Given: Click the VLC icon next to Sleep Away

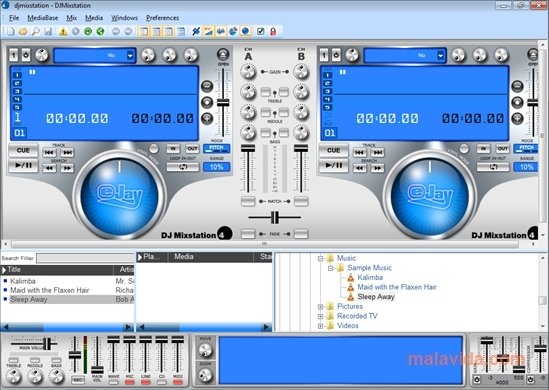Looking at the screenshot, I should click(x=350, y=297).
